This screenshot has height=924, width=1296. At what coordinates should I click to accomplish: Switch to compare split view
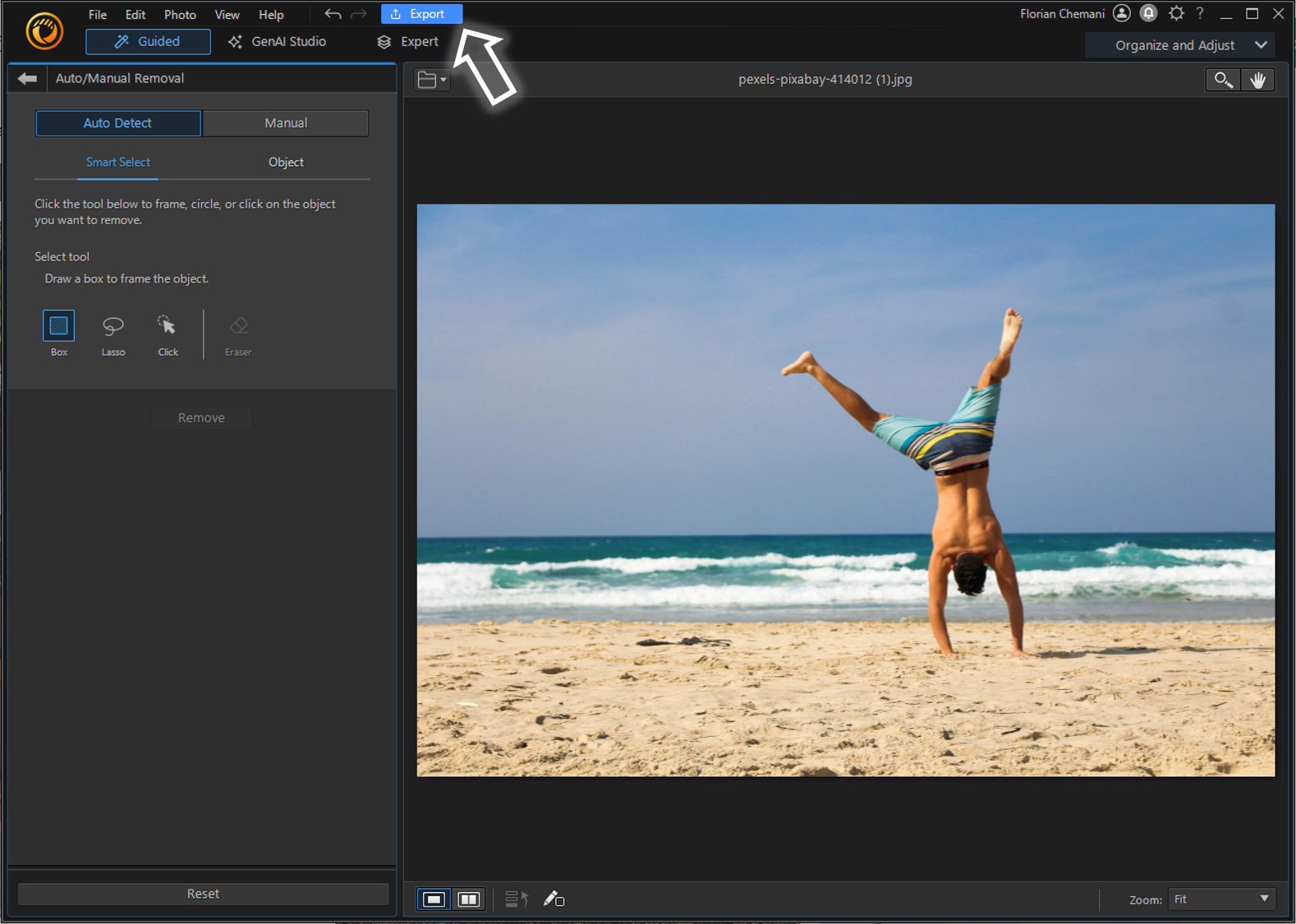point(468,899)
